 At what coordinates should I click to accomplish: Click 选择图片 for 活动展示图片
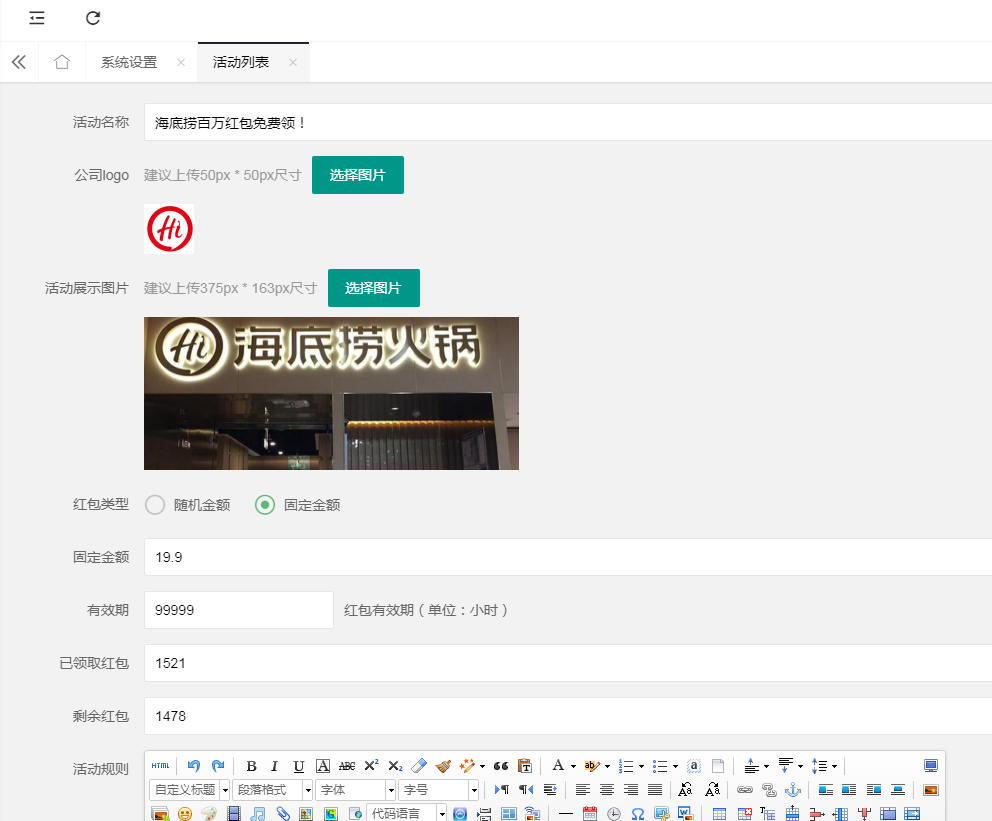[373, 288]
